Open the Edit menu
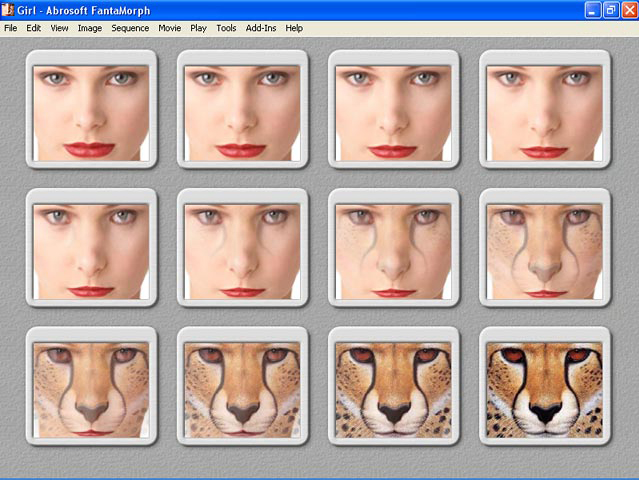Viewport: 639px width, 480px height. pyautogui.click(x=34, y=28)
